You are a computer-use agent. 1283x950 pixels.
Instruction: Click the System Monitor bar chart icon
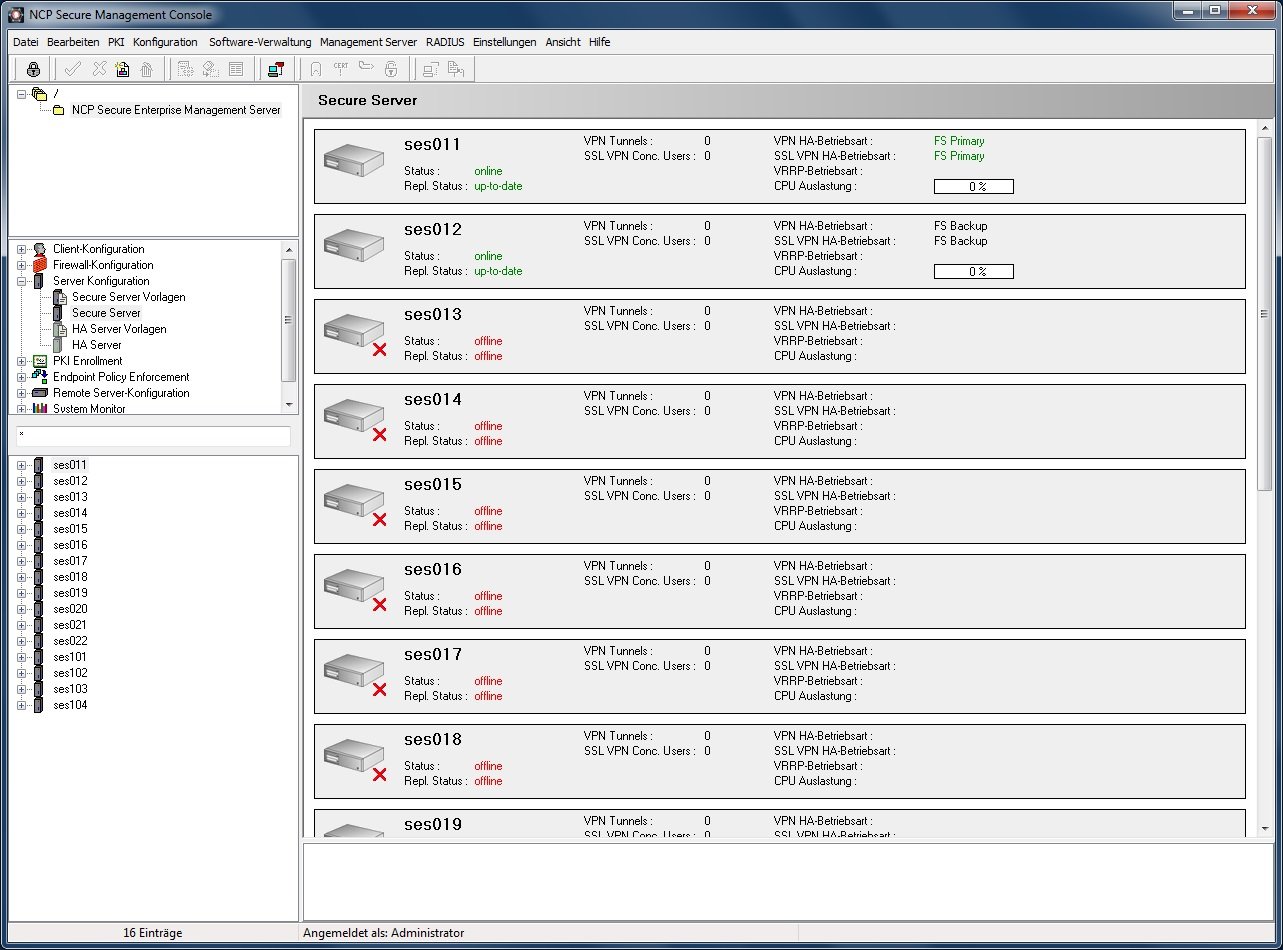click(x=40, y=409)
